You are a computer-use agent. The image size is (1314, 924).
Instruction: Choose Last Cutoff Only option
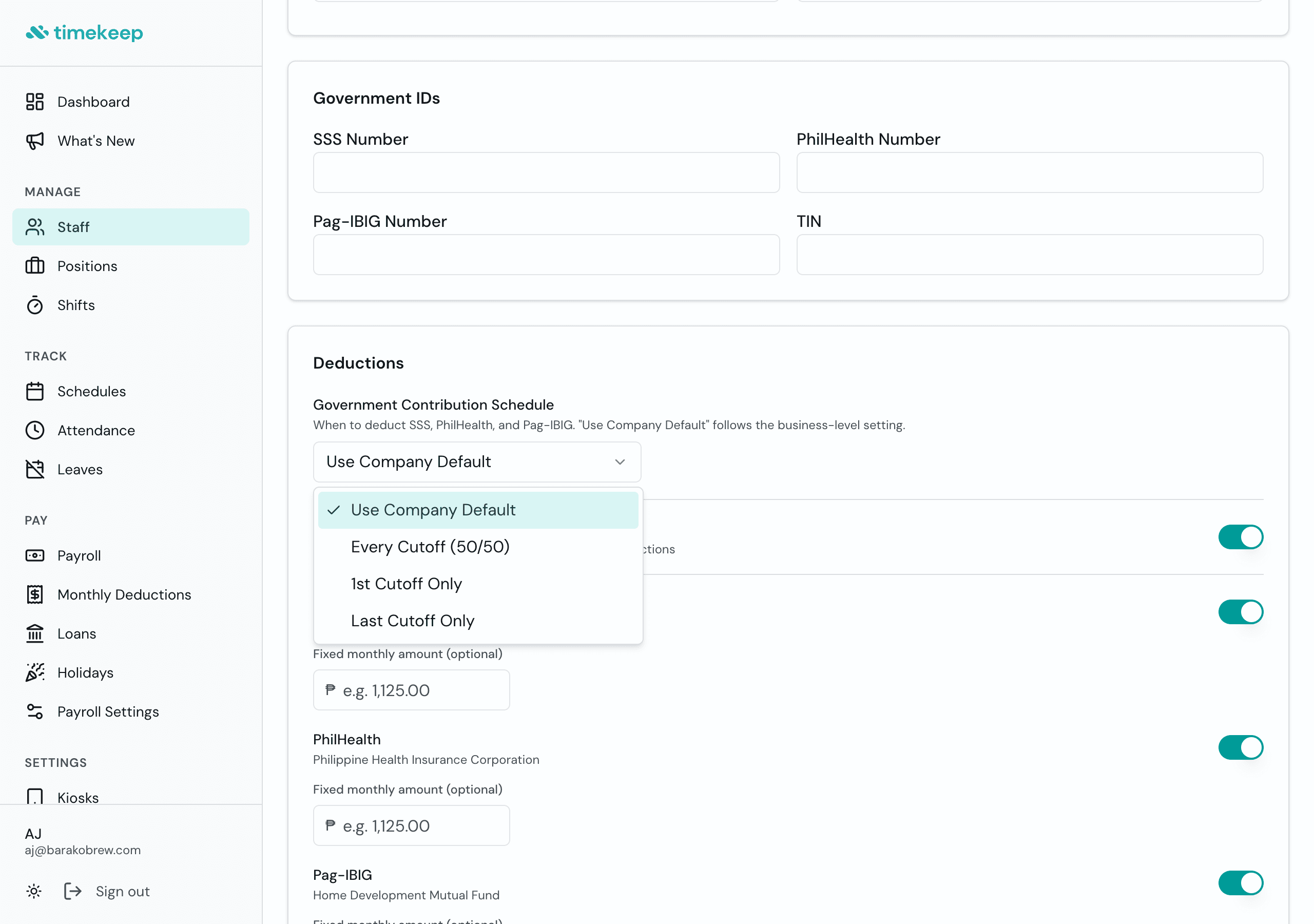coord(412,621)
